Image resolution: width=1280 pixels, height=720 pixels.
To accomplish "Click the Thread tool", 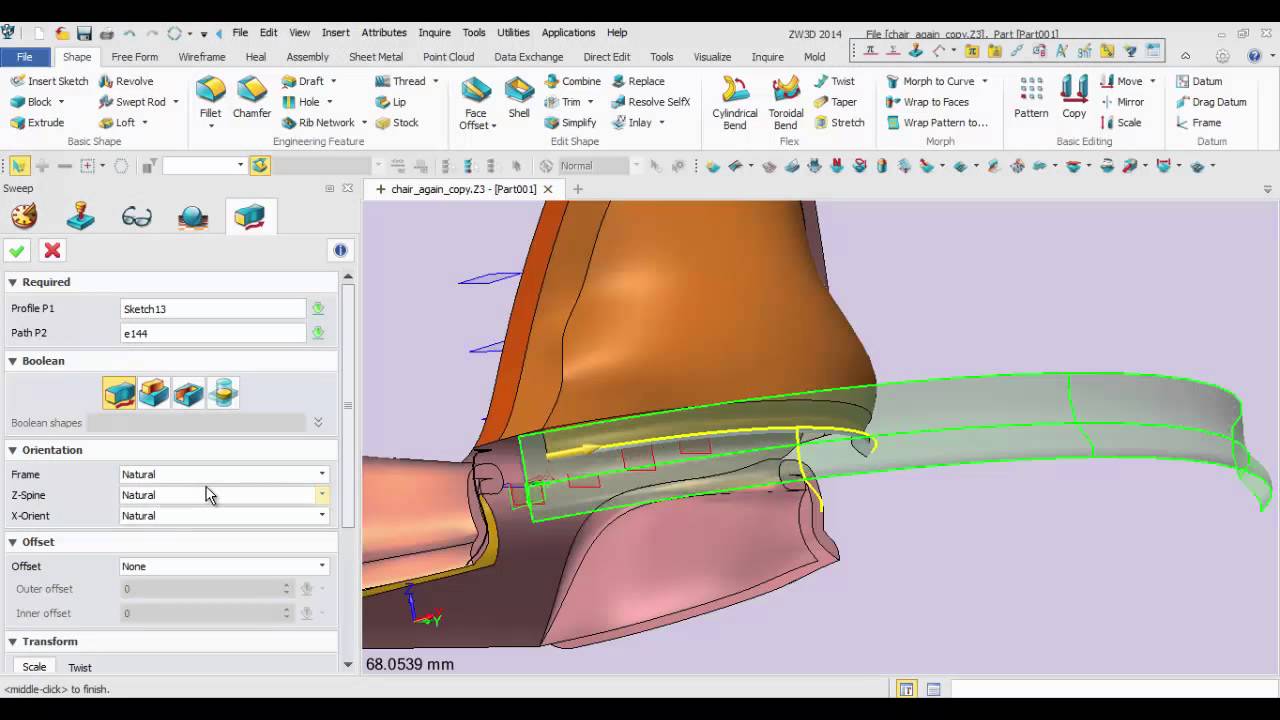I will pyautogui.click(x=401, y=81).
